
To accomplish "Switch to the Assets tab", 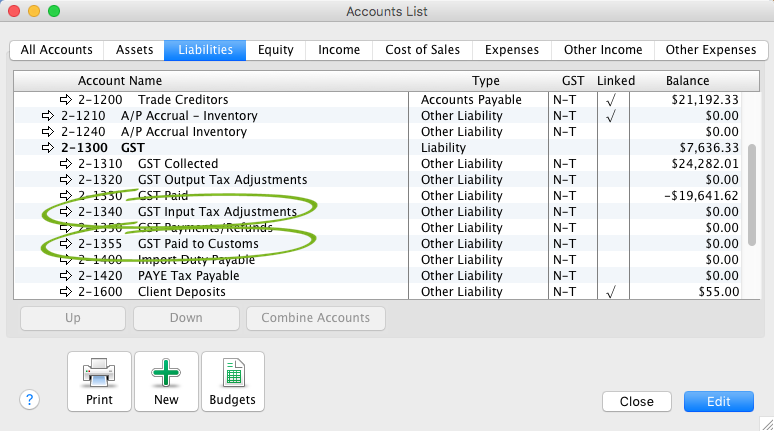I will click(x=134, y=50).
